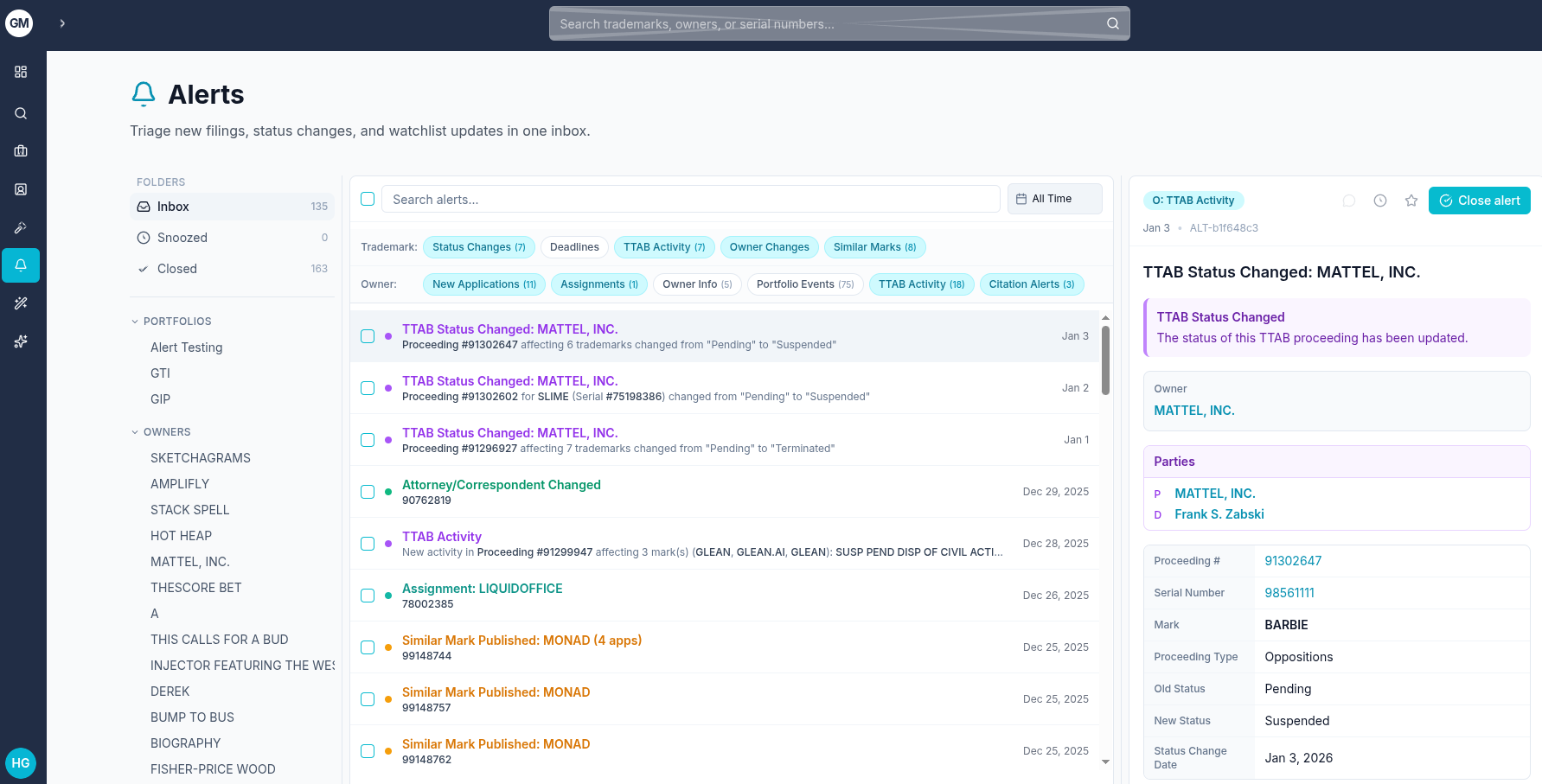
Task: Collapse the PORTFOLIOS section
Action: point(171,322)
